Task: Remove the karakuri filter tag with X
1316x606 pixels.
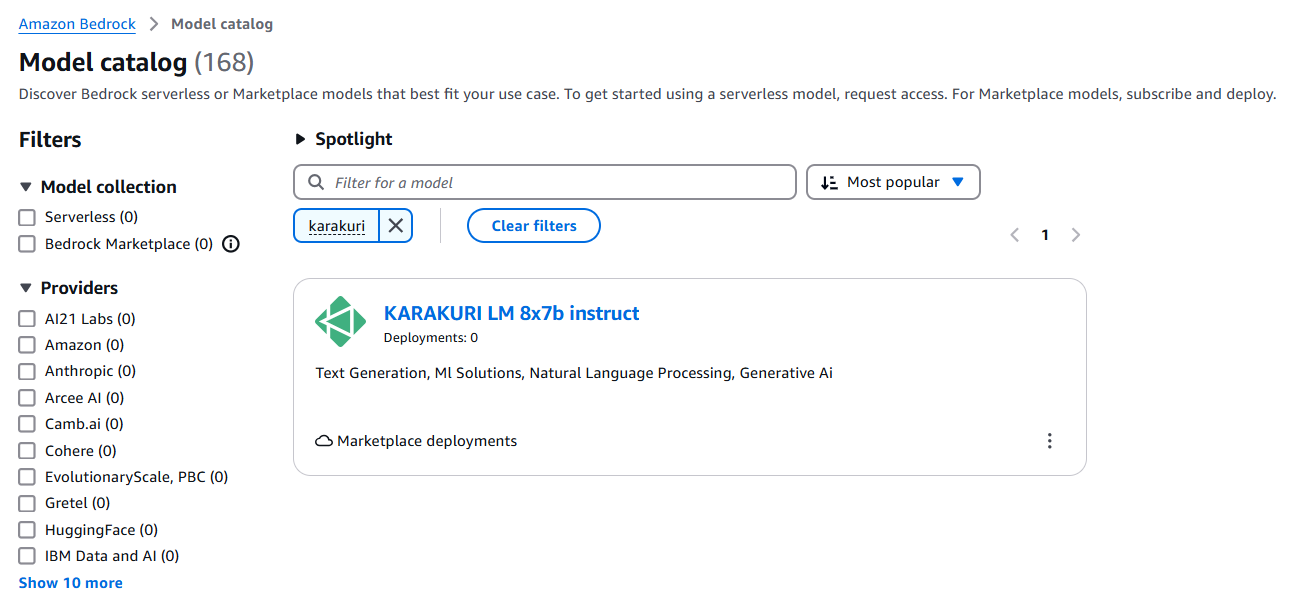Action: click(x=396, y=226)
